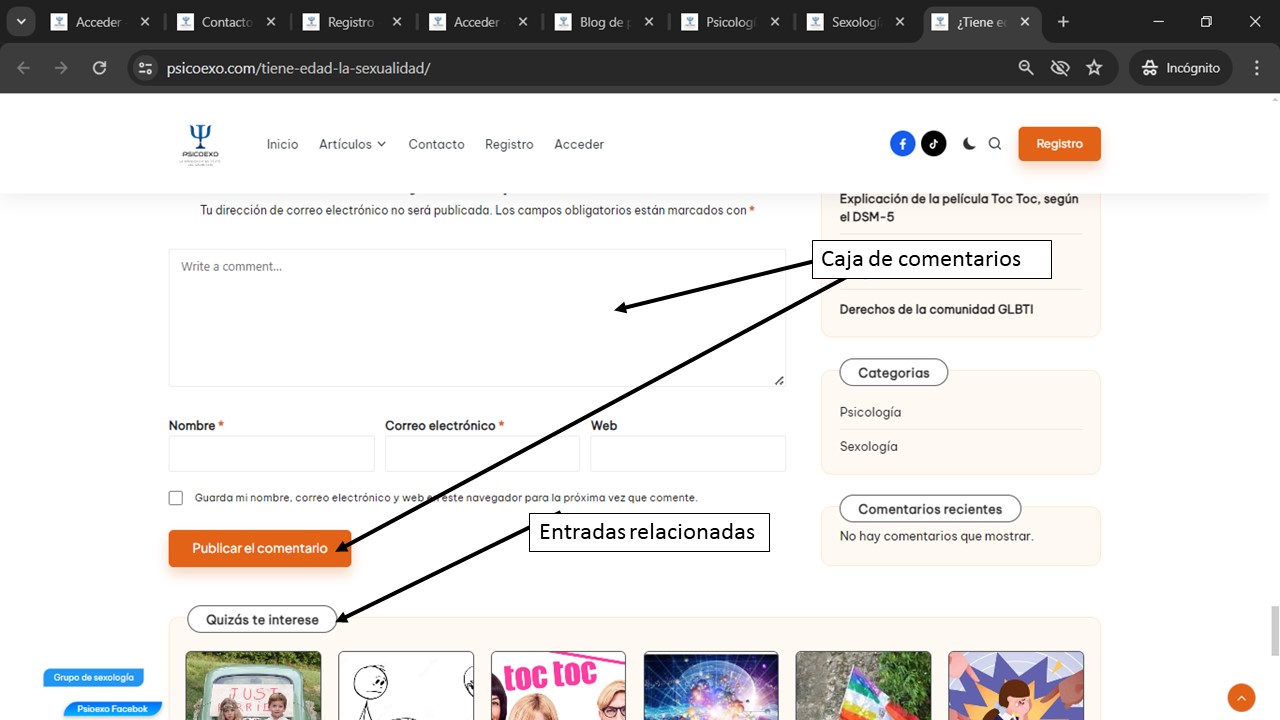Check the save name and email checkbox
This screenshot has height=720, width=1280.
click(x=176, y=498)
